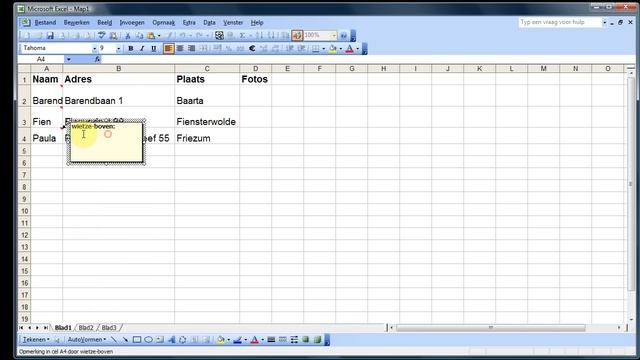Click the Dash Style icon
Image resolution: width=640 pixels, height=360 pixels.
click(x=282, y=340)
